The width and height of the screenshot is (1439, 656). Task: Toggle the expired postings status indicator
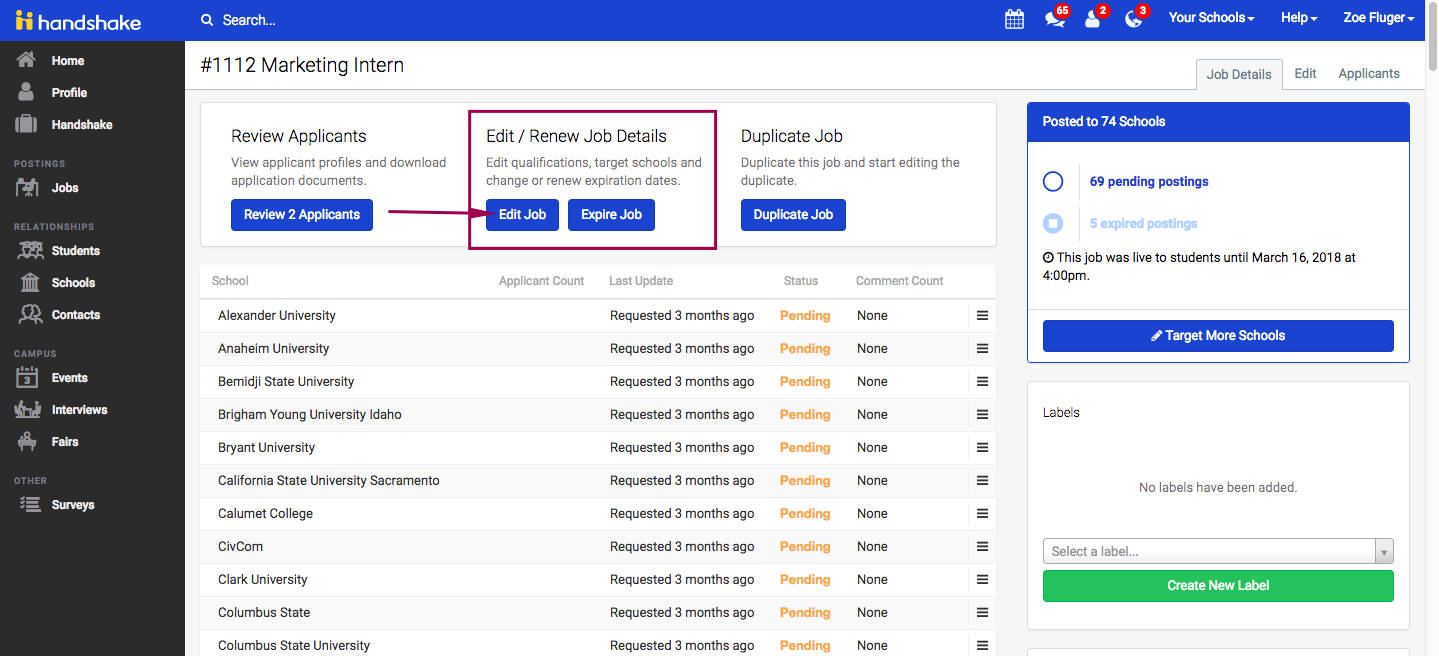pos(1053,223)
